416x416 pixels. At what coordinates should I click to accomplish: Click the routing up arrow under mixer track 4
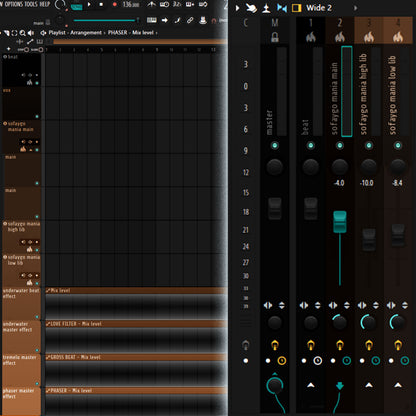398,385
